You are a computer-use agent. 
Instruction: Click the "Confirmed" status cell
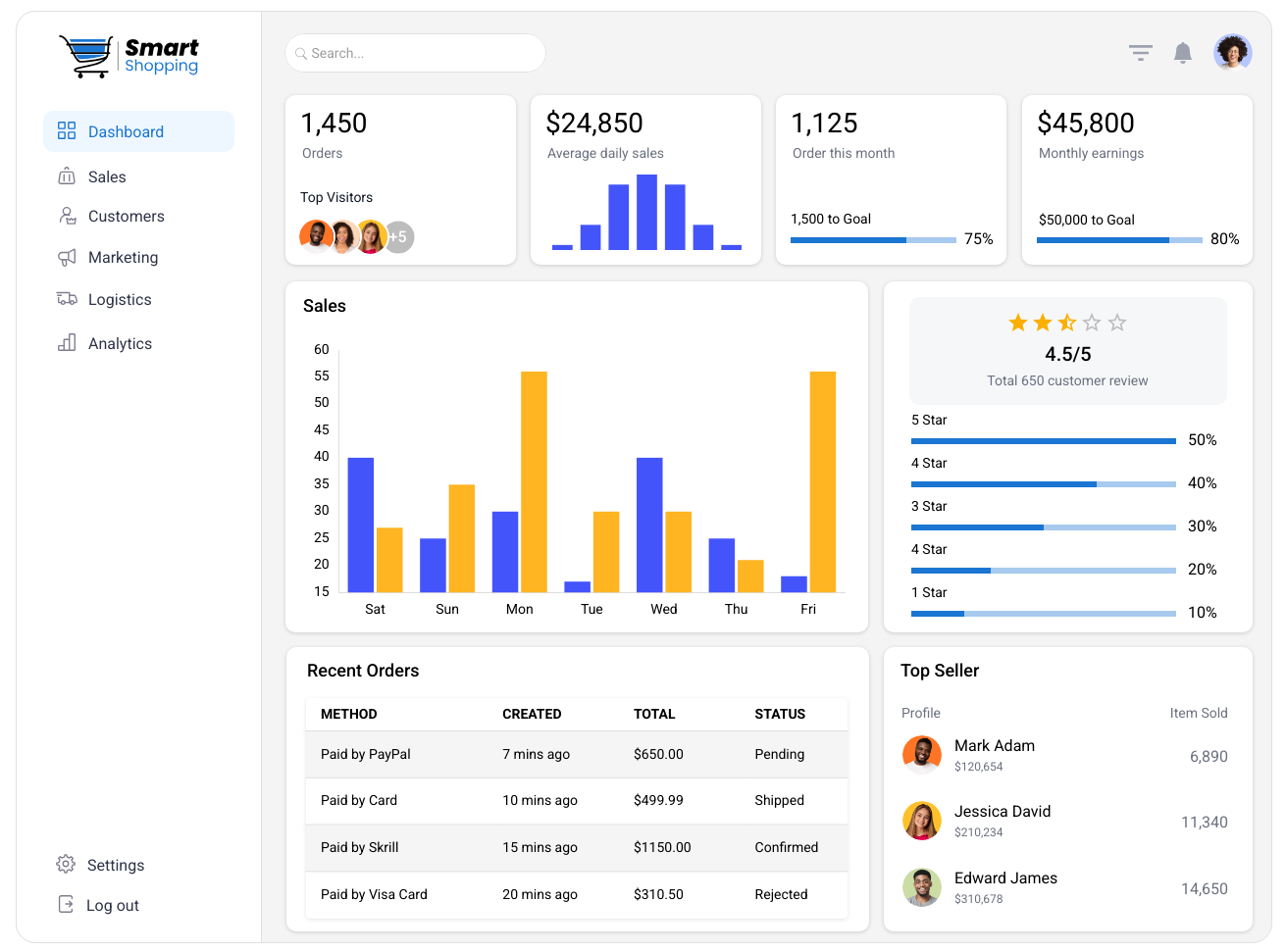[787, 847]
